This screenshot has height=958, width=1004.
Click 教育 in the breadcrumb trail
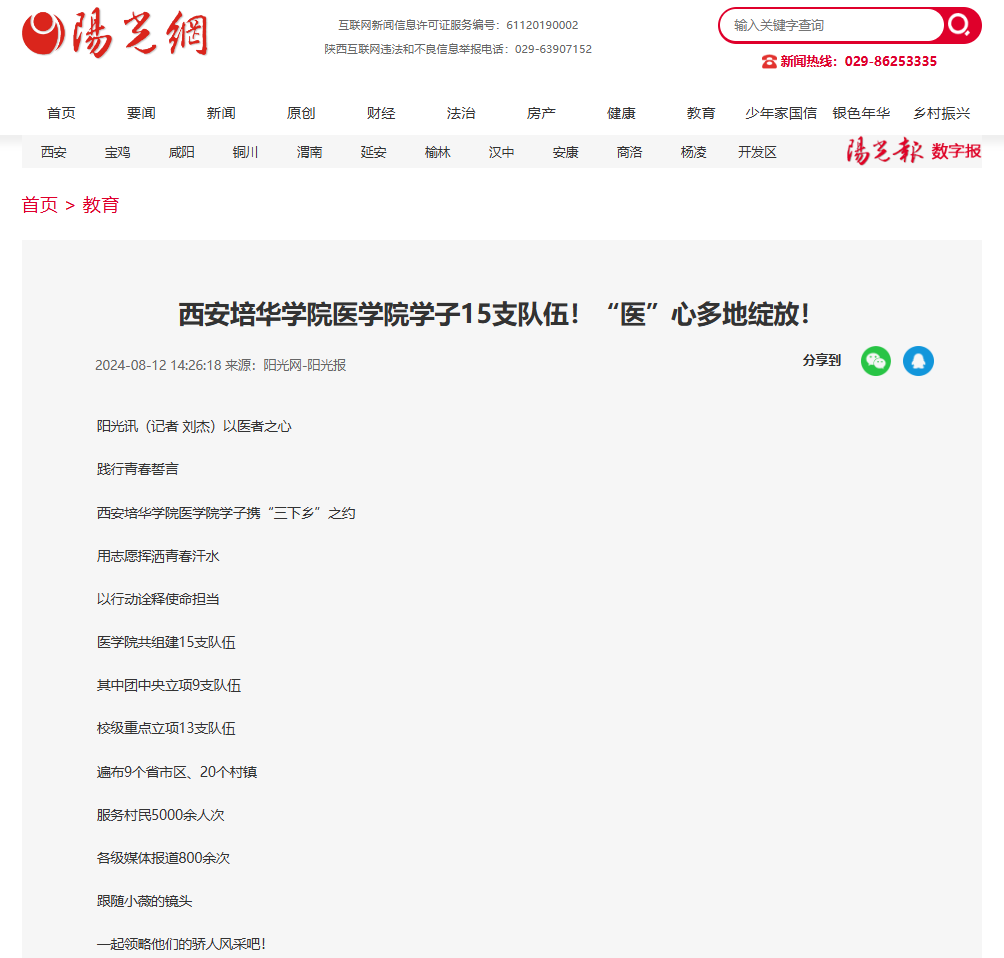pyautogui.click(x=101, y=205)
